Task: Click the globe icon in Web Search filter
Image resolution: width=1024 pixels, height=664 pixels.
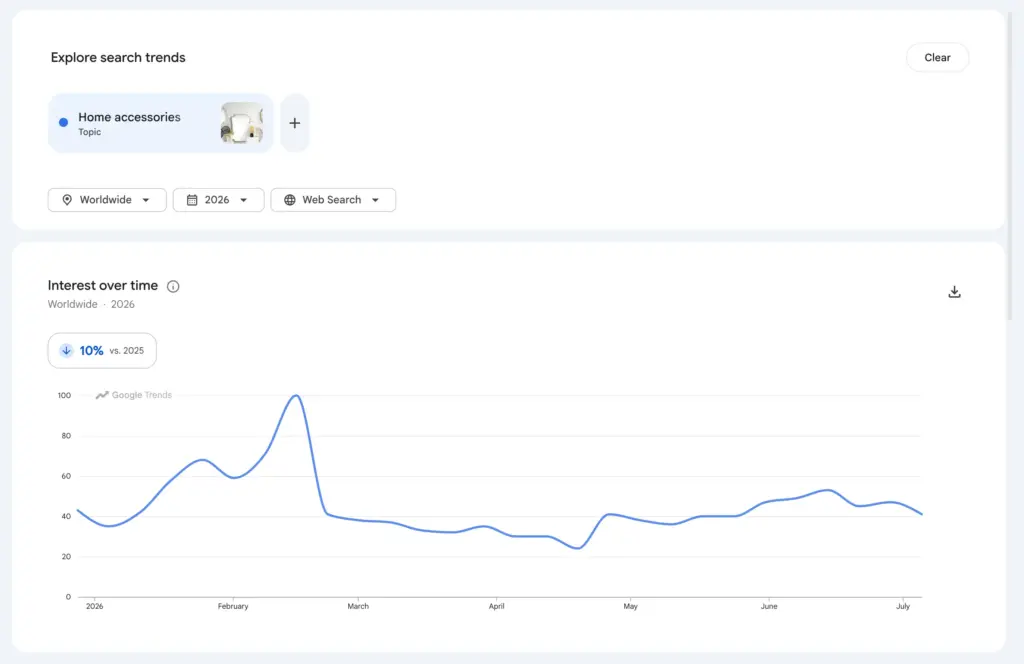Action: (289, 200)
